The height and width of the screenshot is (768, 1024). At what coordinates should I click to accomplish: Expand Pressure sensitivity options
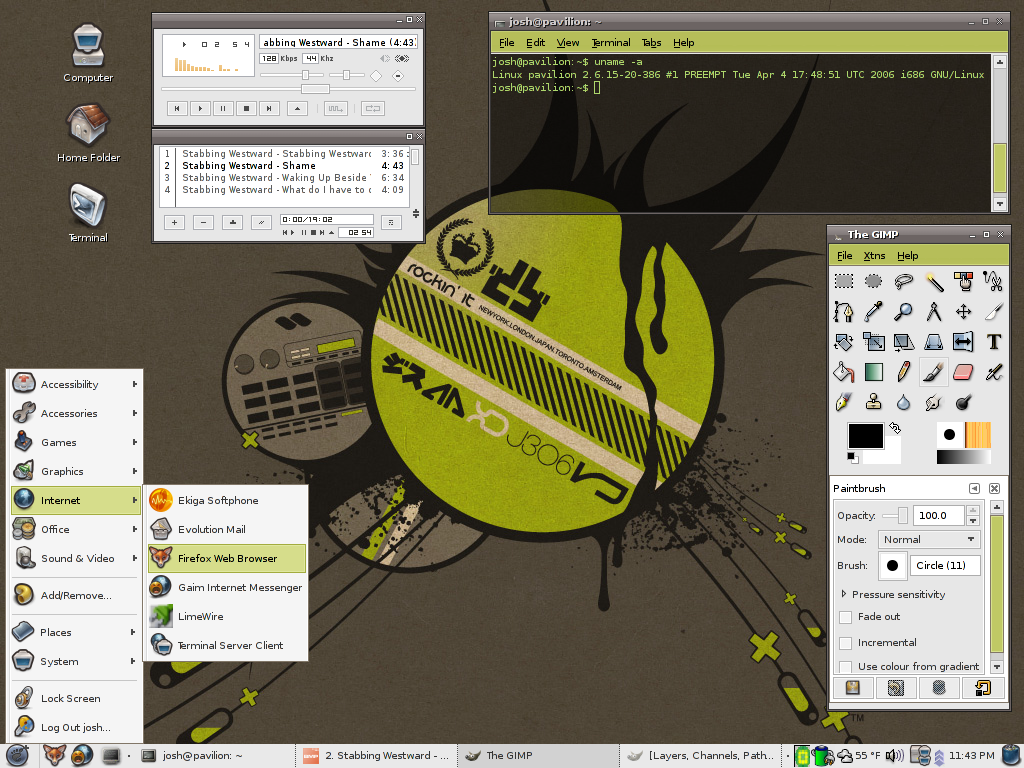point(844,594)
